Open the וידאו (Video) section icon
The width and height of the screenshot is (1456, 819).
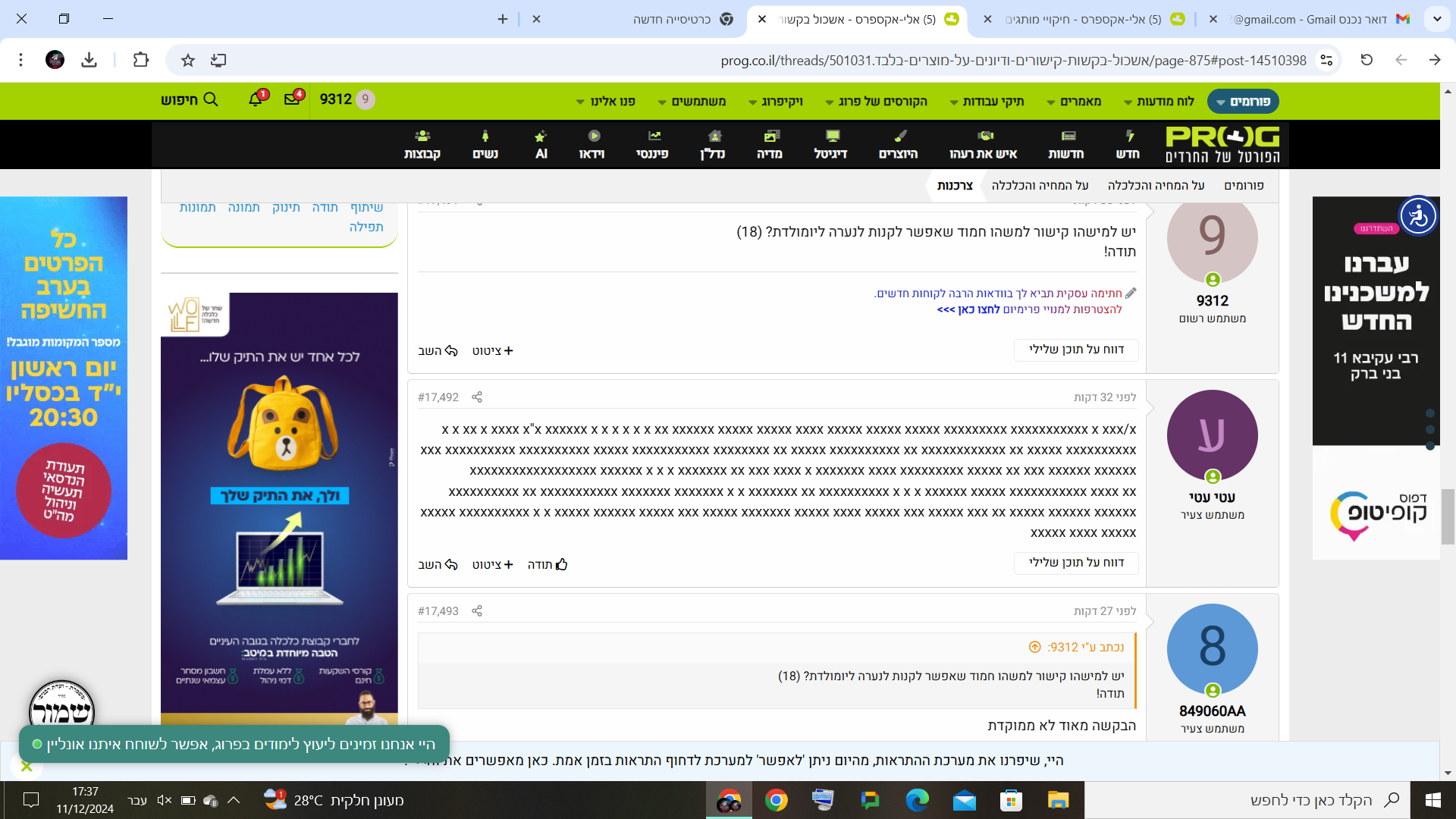click(x=595, y=144)
